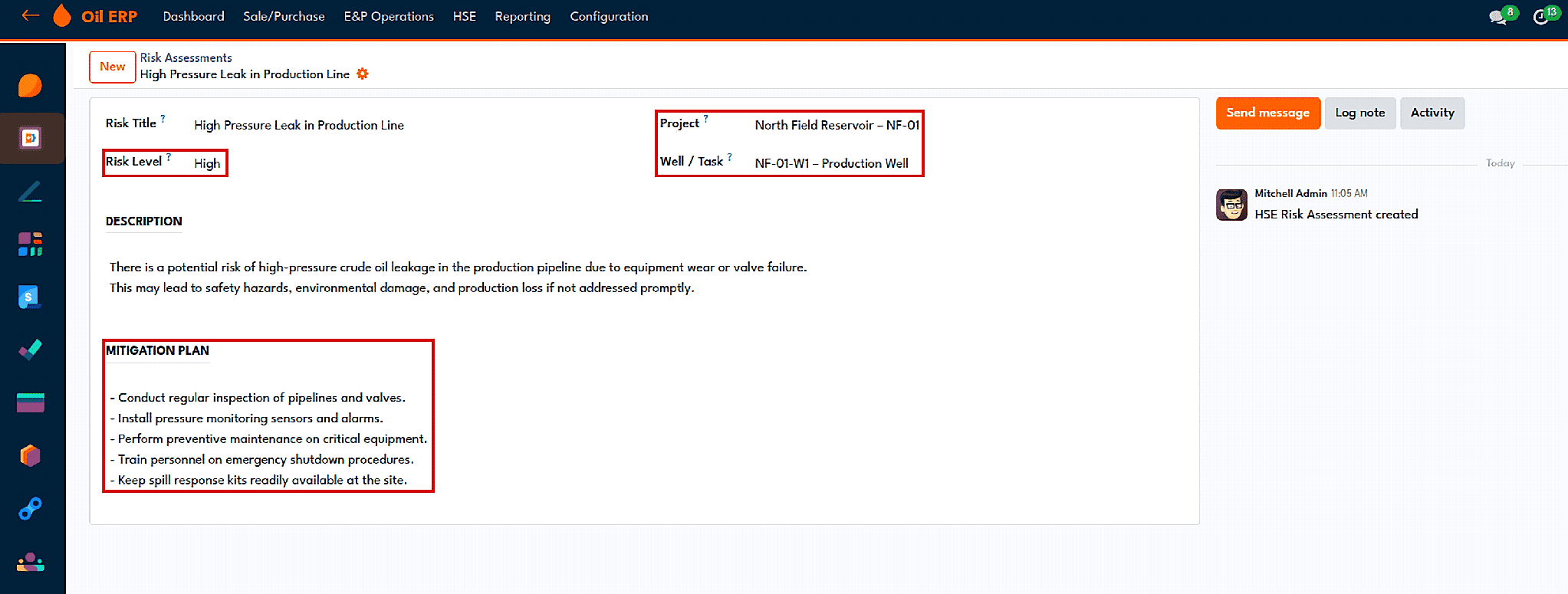The width and height of the screenshot is (1568, 594).
Task: Open the colorful dashboard blocks sidebar icon
Action: pyautogui.click(x=31, y=244)
